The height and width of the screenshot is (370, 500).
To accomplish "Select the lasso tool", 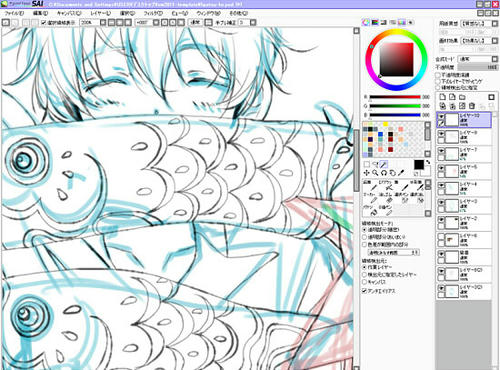I will tap(376, 164).
